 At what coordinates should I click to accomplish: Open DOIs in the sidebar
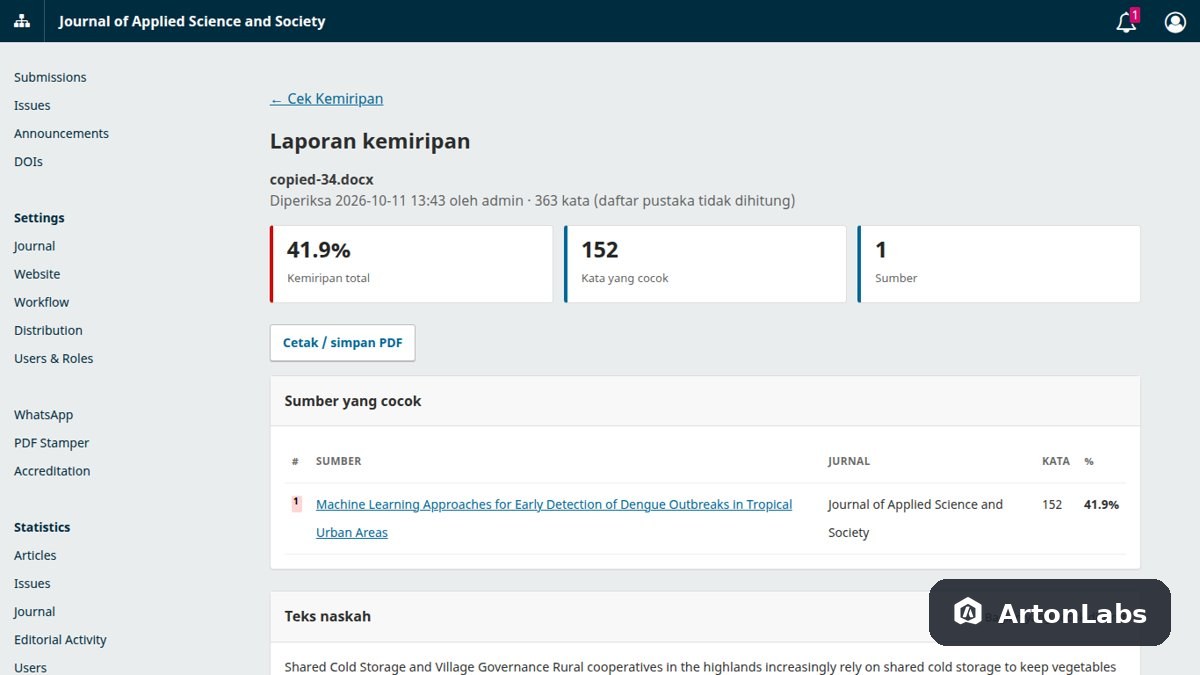tap(28, 161)
